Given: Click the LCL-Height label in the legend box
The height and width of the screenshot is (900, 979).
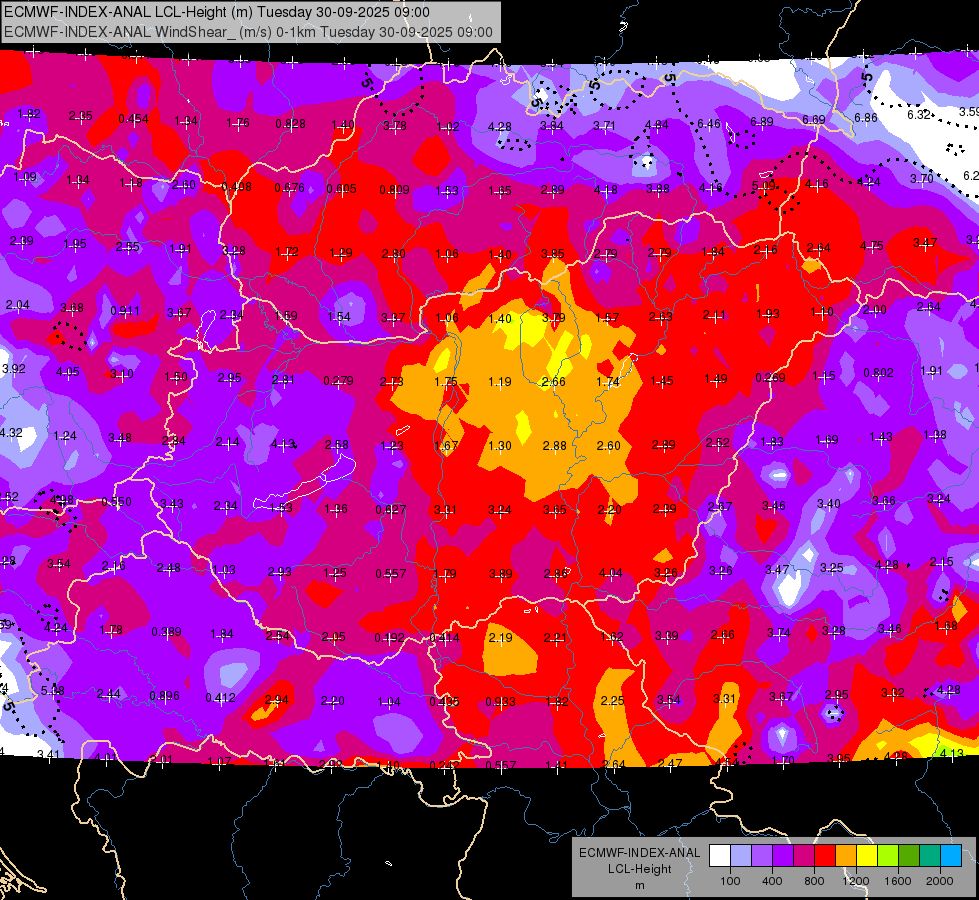Looking at the screenshot, I should pyautogui.click(x=639, y=869).
